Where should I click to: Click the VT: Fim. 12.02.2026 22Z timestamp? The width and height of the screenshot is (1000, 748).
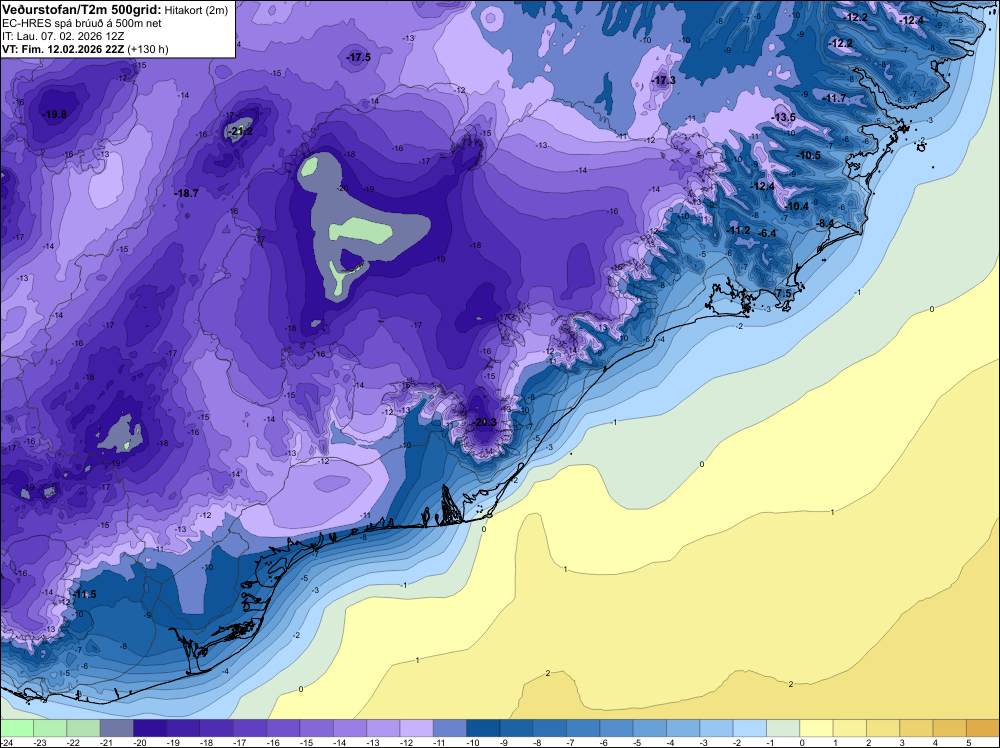pos(63,49)
